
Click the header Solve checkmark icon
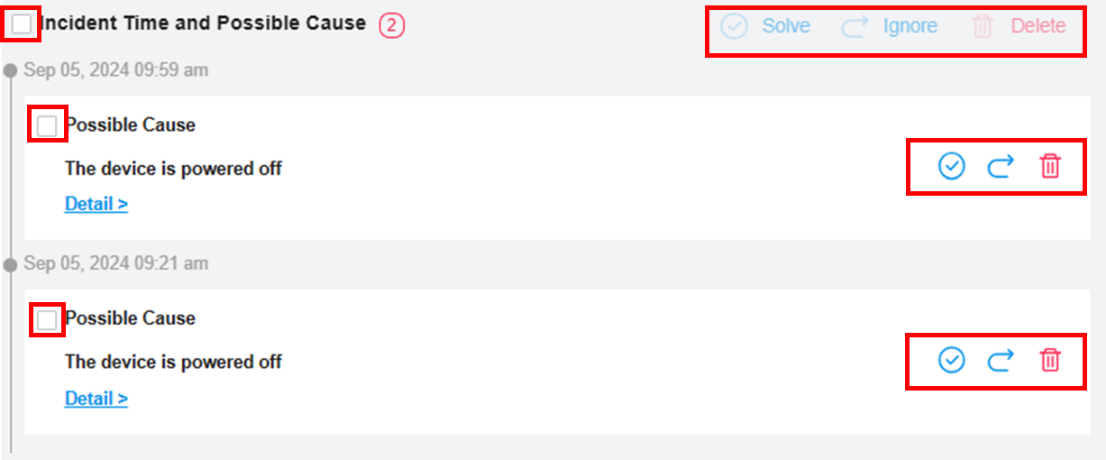[734, 26]
